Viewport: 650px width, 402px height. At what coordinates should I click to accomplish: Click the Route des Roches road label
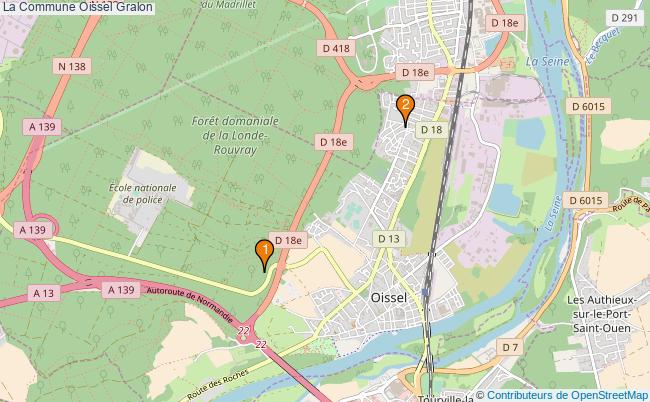pos(217,384)
